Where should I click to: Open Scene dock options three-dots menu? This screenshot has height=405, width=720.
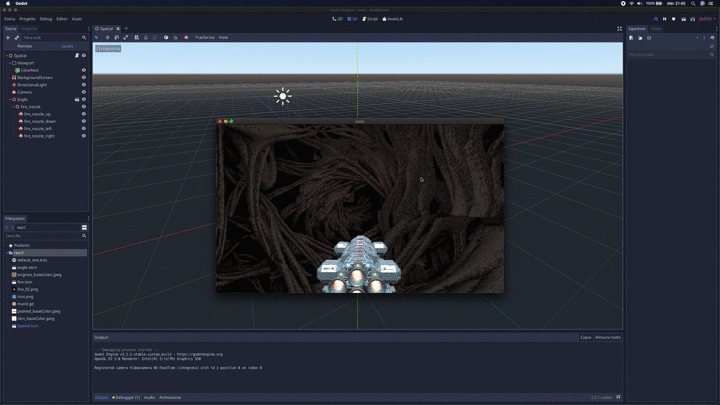coord(89,28)
